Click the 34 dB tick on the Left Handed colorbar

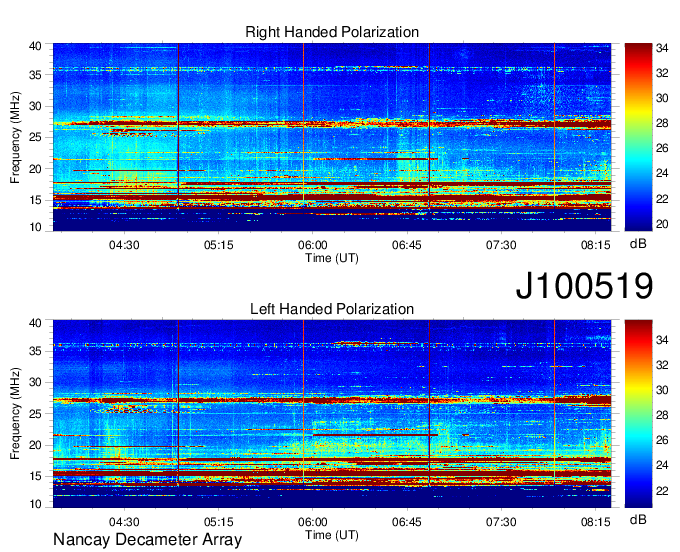coord(662,340)
